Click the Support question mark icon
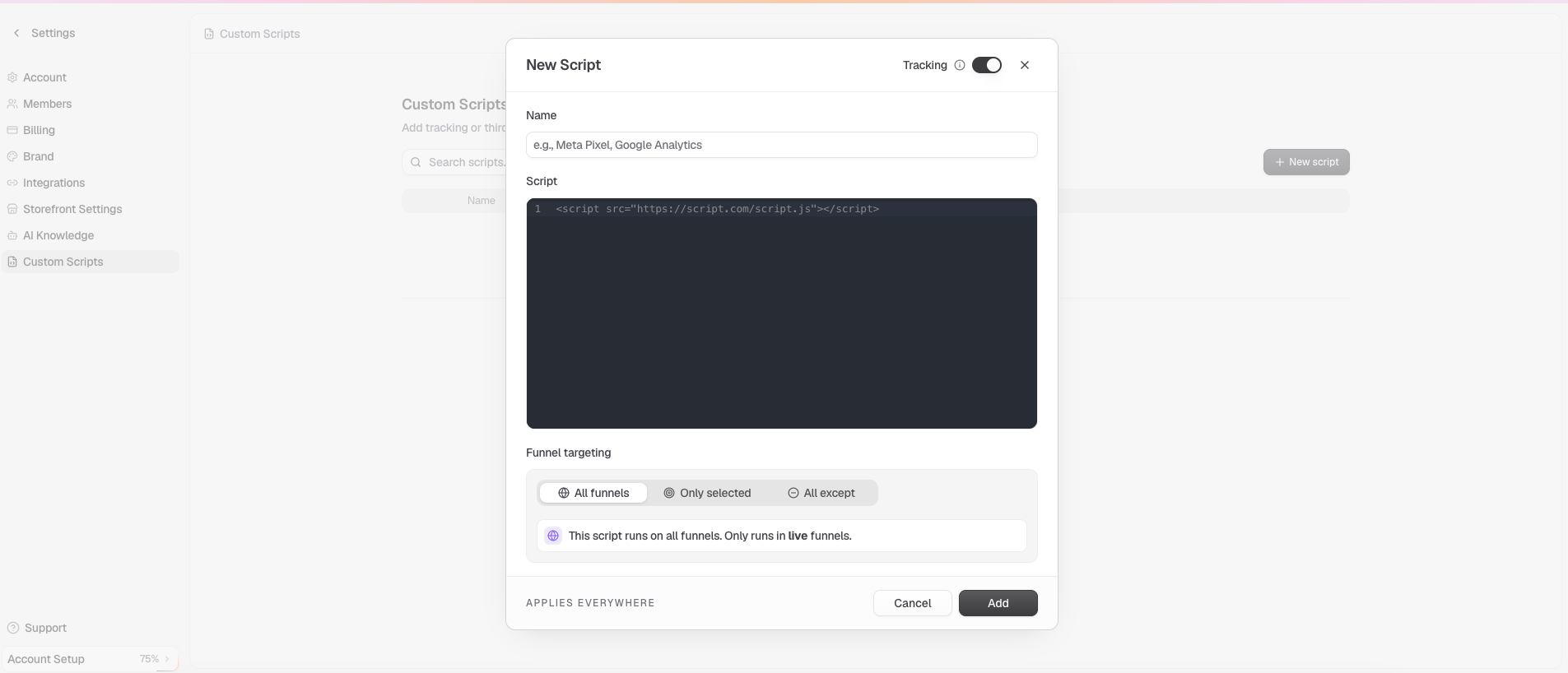Image resolution: width=1568 pixels, height=673 pixels. click(x=12, y=628)
